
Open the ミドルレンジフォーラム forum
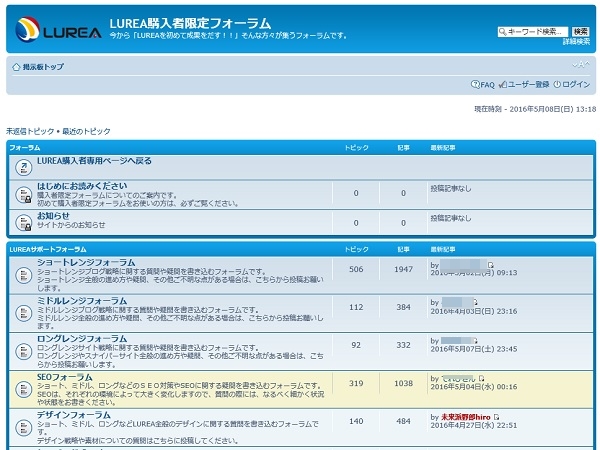point(82,301)
